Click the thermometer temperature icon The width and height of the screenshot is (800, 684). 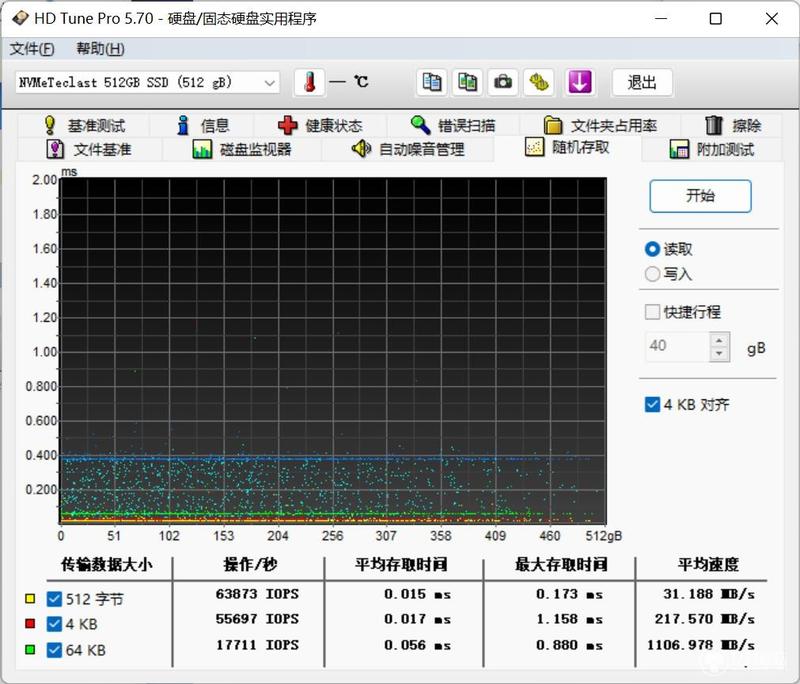click(x=309, y=82)
